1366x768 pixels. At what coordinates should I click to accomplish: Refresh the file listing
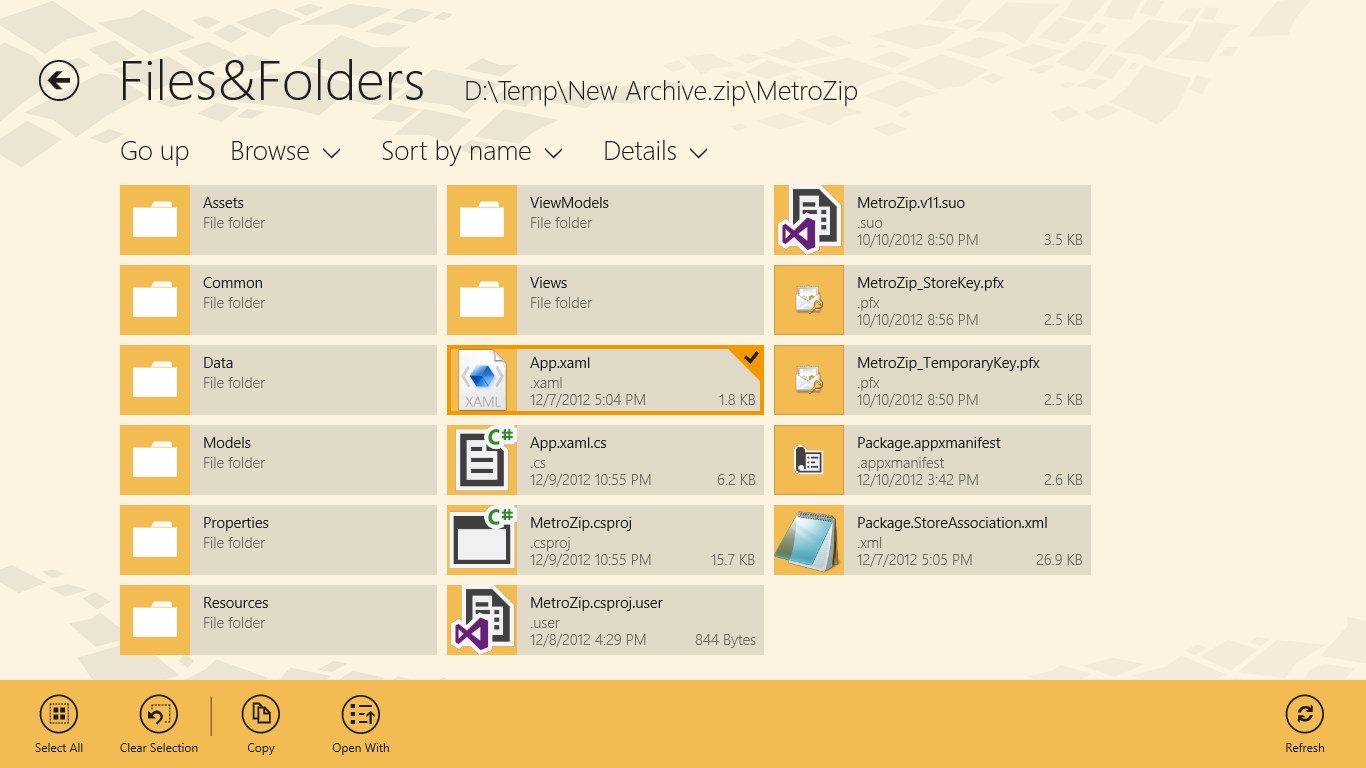pyautogui.click(x=1305, y=714)
